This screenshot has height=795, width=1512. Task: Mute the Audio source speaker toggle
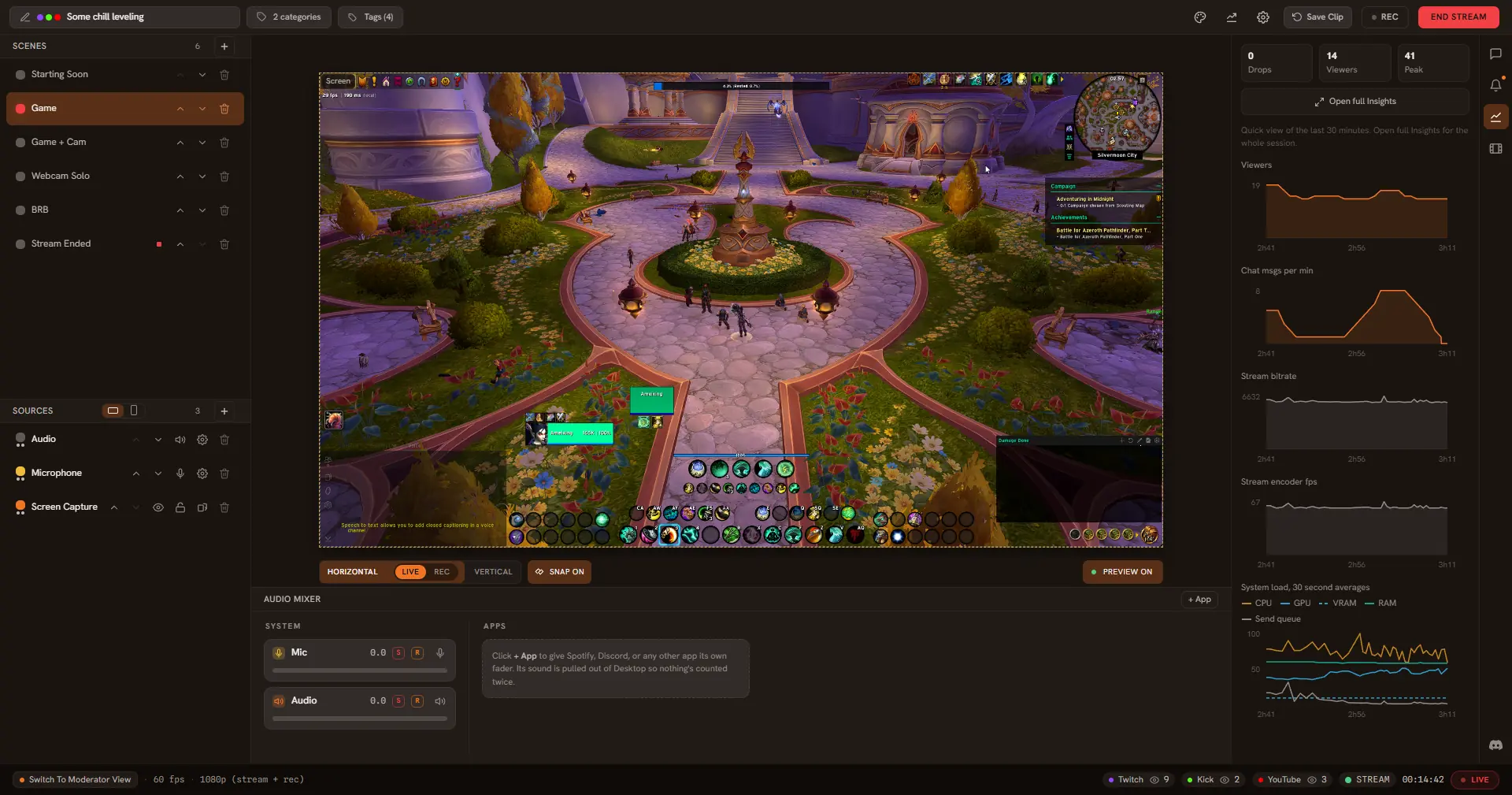point(180,440)
